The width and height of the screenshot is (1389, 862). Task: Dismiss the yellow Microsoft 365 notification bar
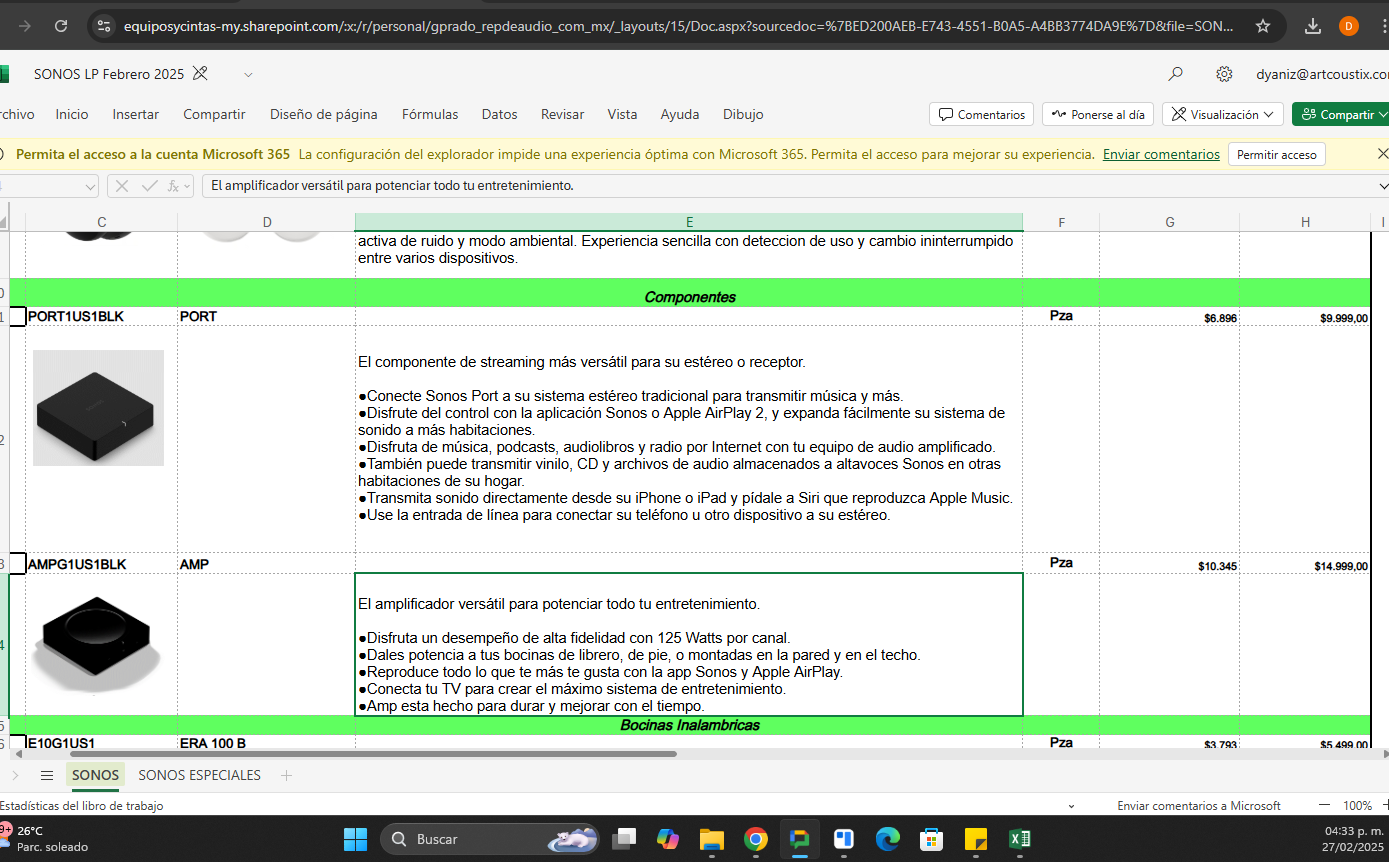pyautogui.click(x=1382, y=154)
